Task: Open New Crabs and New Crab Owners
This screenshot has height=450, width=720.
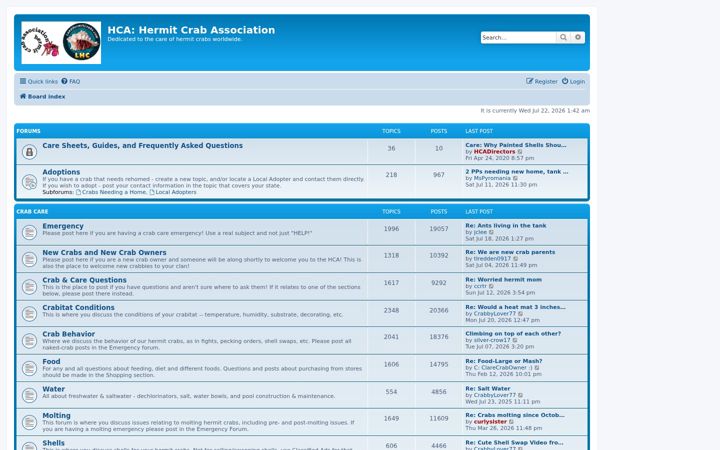Action: pos(104,253)
